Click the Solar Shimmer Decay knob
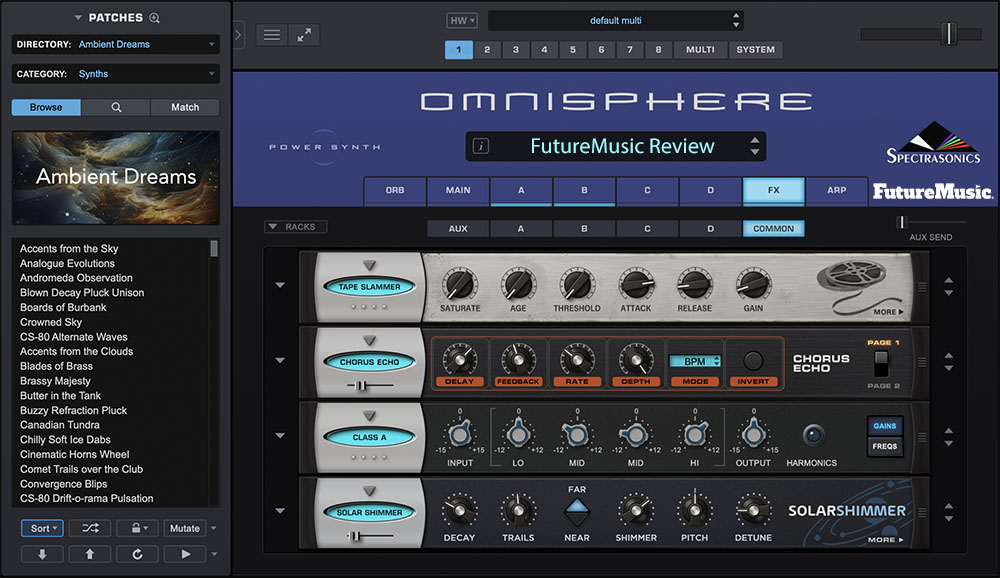Image resolution: width=1000 pixels, height=578 pixels. coord(459,510)
